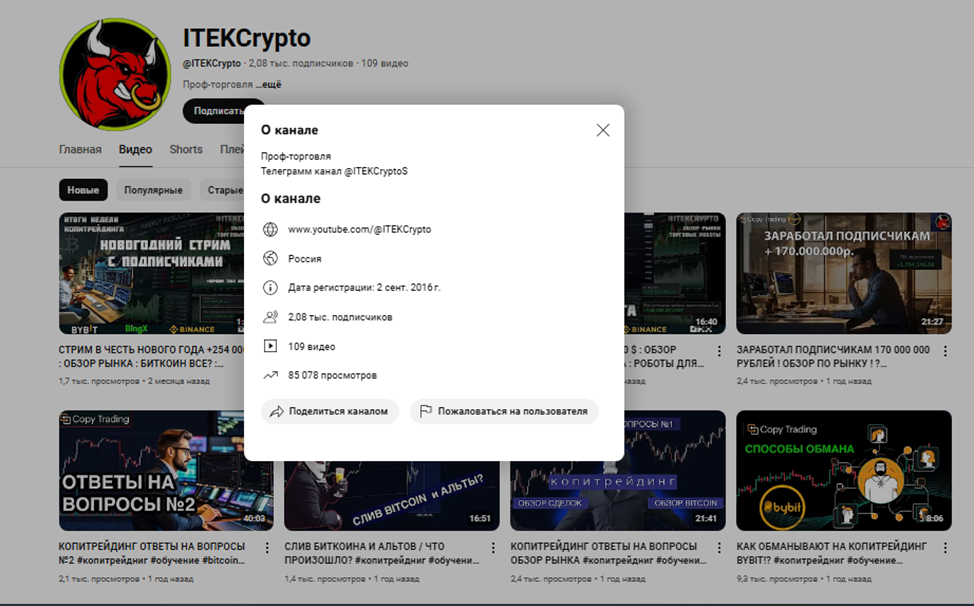
Task: Click 'Россия' country text
Action: pyautogui.click(x=304, y=258)
